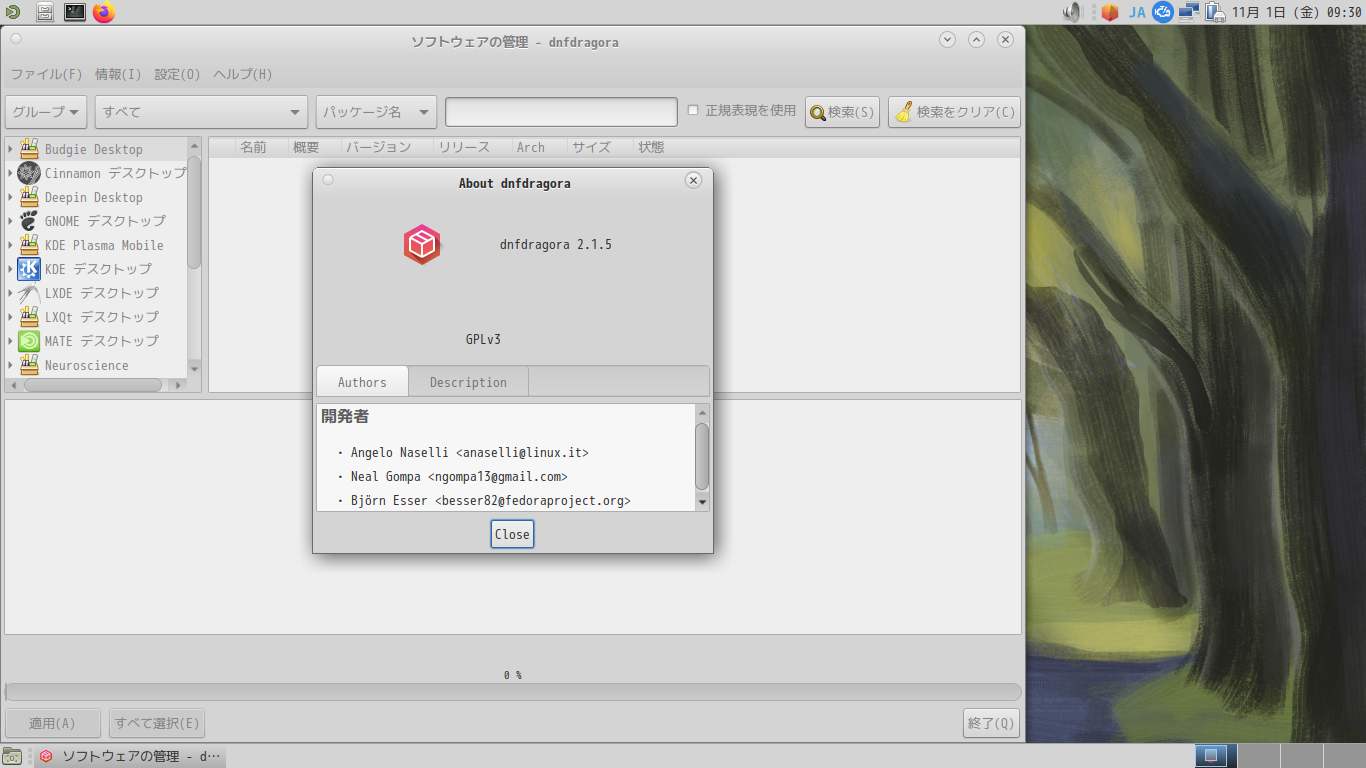
Task: Launch Firefox from the top panel
Action: (104, 12)
